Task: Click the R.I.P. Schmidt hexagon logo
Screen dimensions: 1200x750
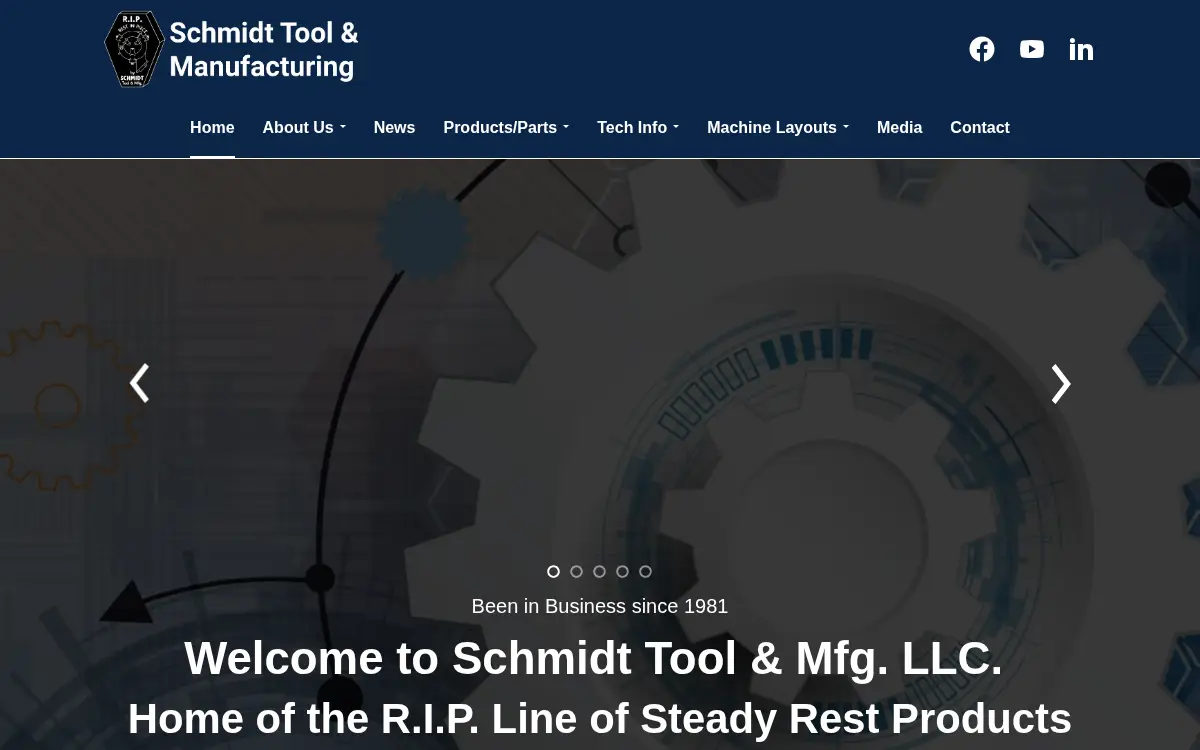Action: pos(134,49)
